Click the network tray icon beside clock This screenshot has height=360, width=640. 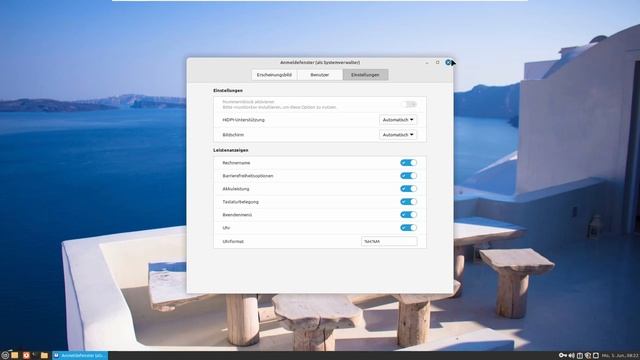[x=596, y=356]
